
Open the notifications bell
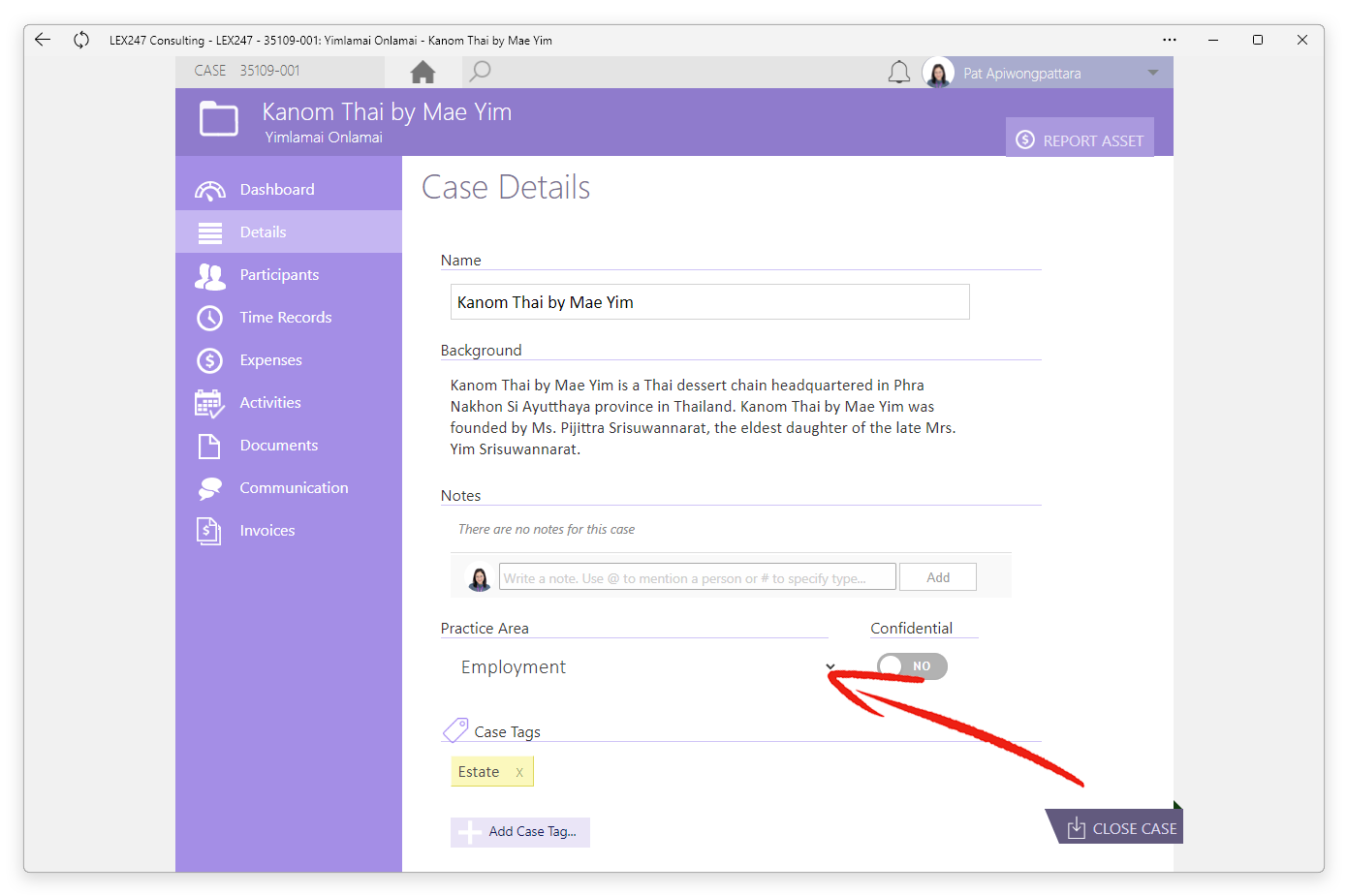899,73
